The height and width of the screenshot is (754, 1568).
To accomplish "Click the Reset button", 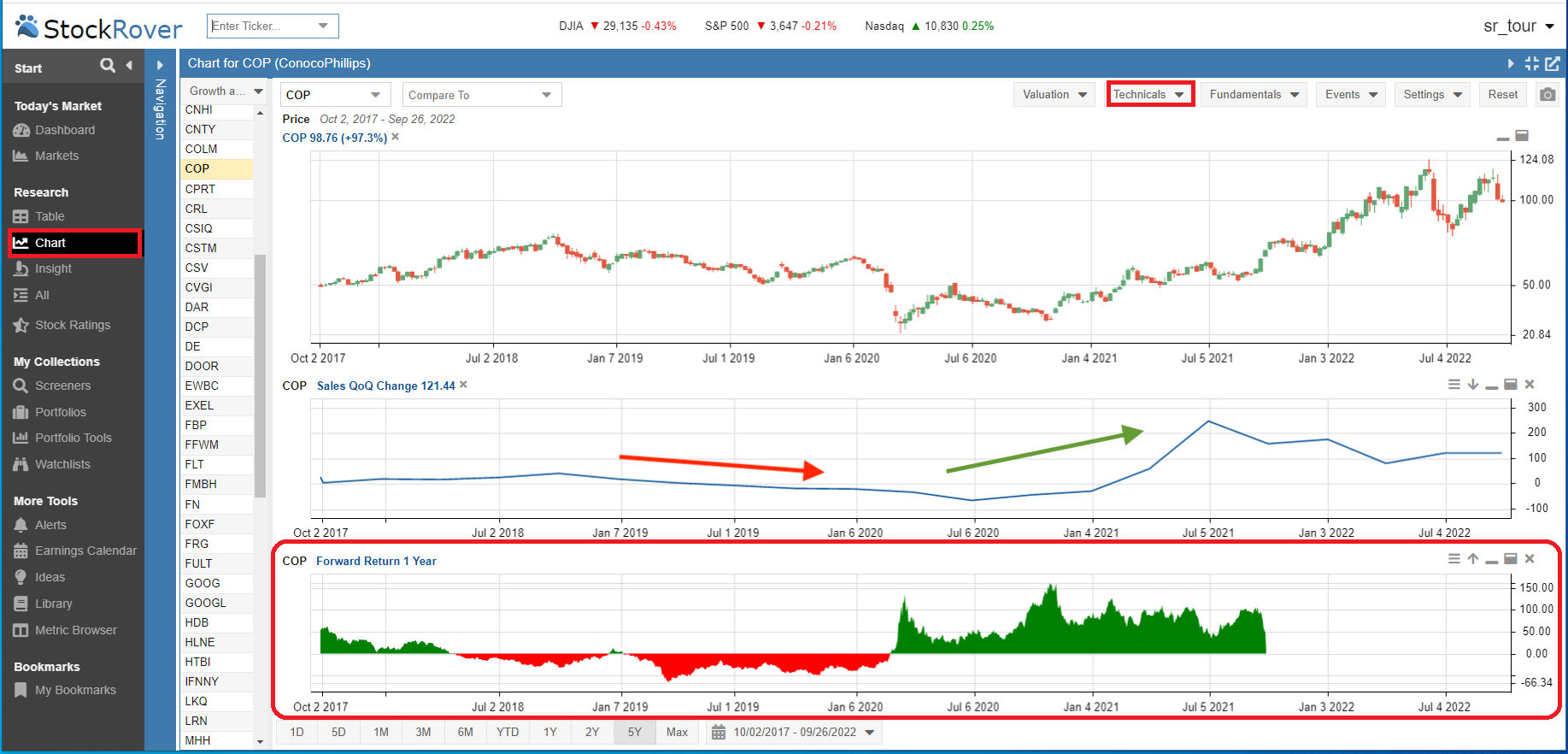I will pyautogui.click(x=1503, y=94).
